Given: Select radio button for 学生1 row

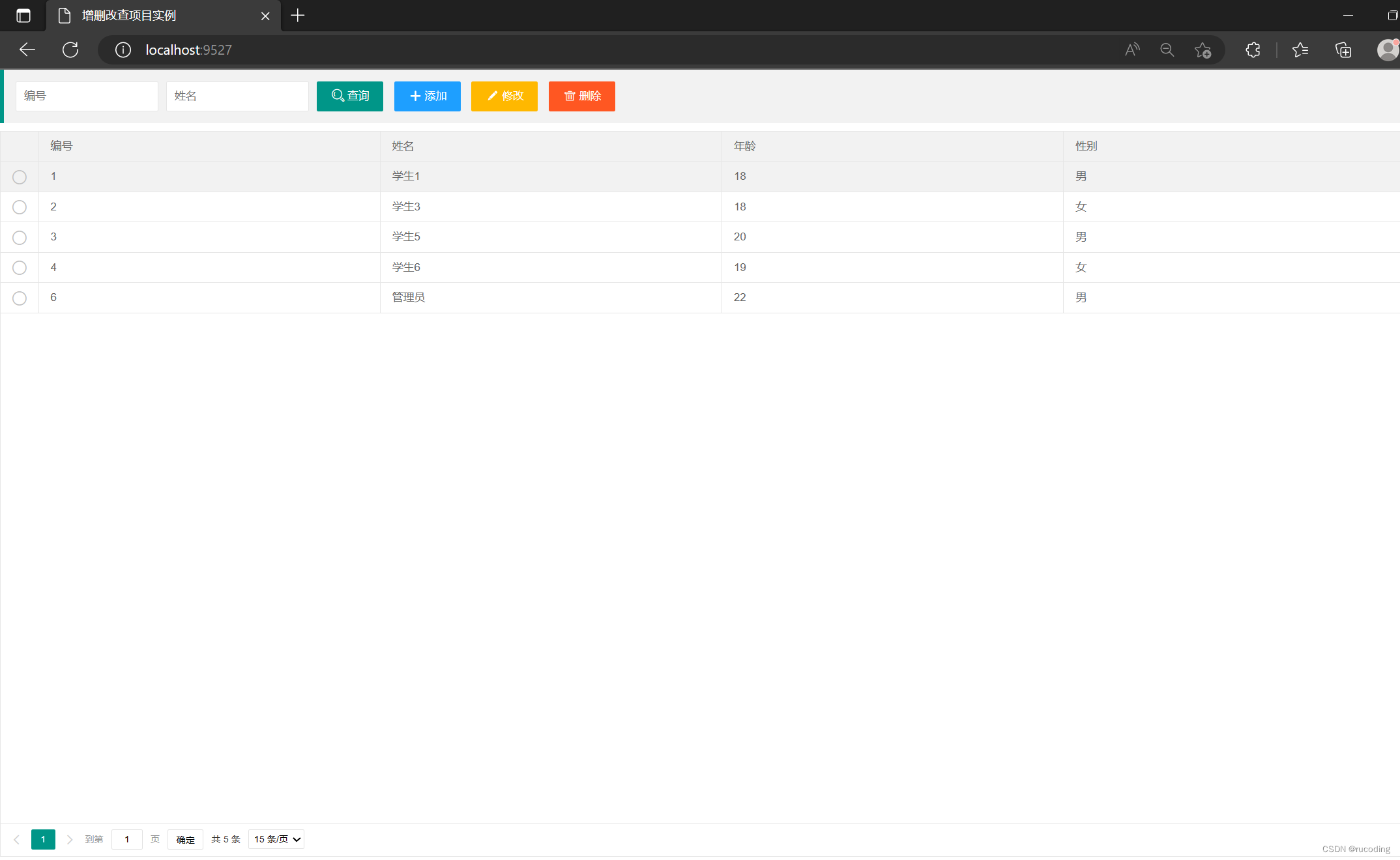Looking at the screenshot, I should [20, 177].
